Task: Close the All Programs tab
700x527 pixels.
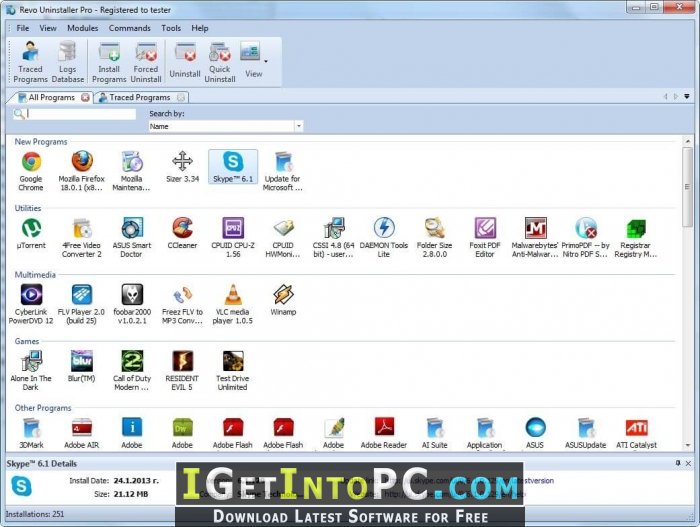Action: pos(85,97)
